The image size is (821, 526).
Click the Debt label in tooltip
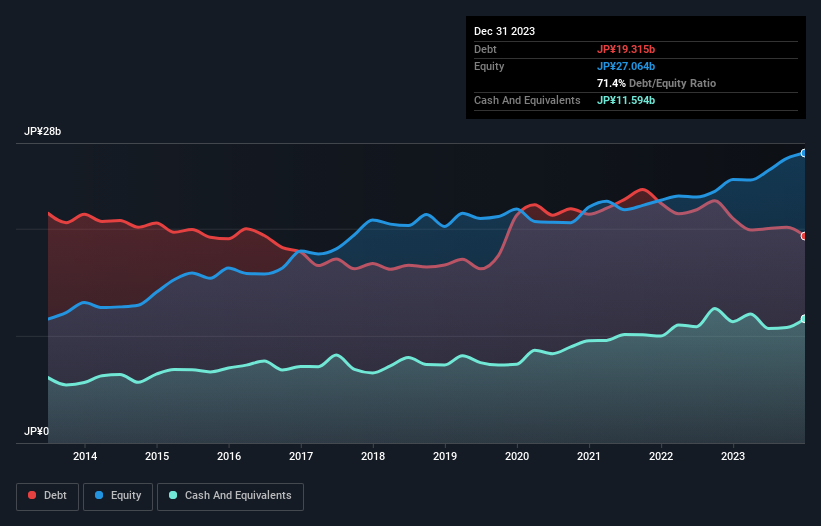point(485,49)
